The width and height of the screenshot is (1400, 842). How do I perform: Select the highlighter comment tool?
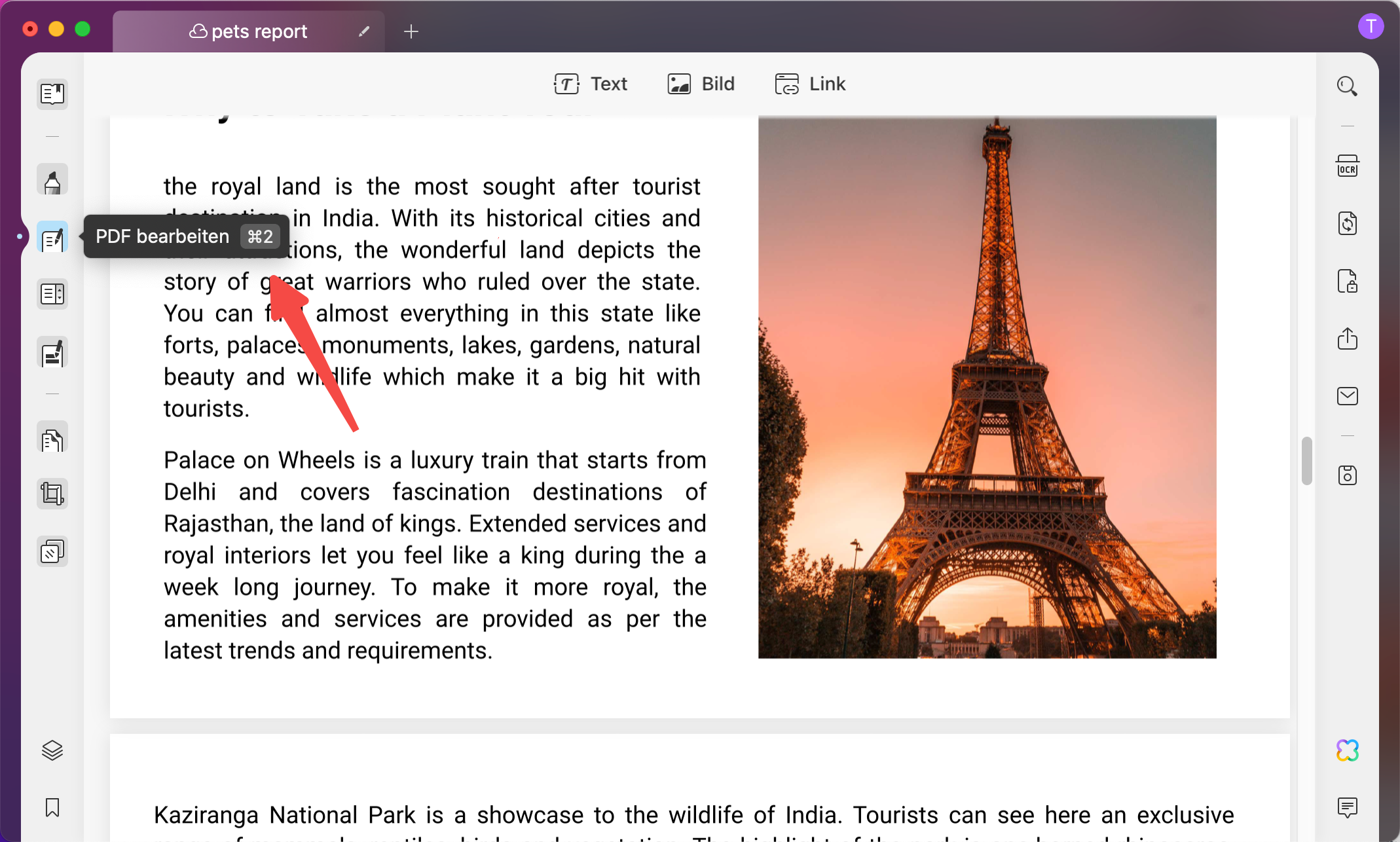tap(52, 181)
